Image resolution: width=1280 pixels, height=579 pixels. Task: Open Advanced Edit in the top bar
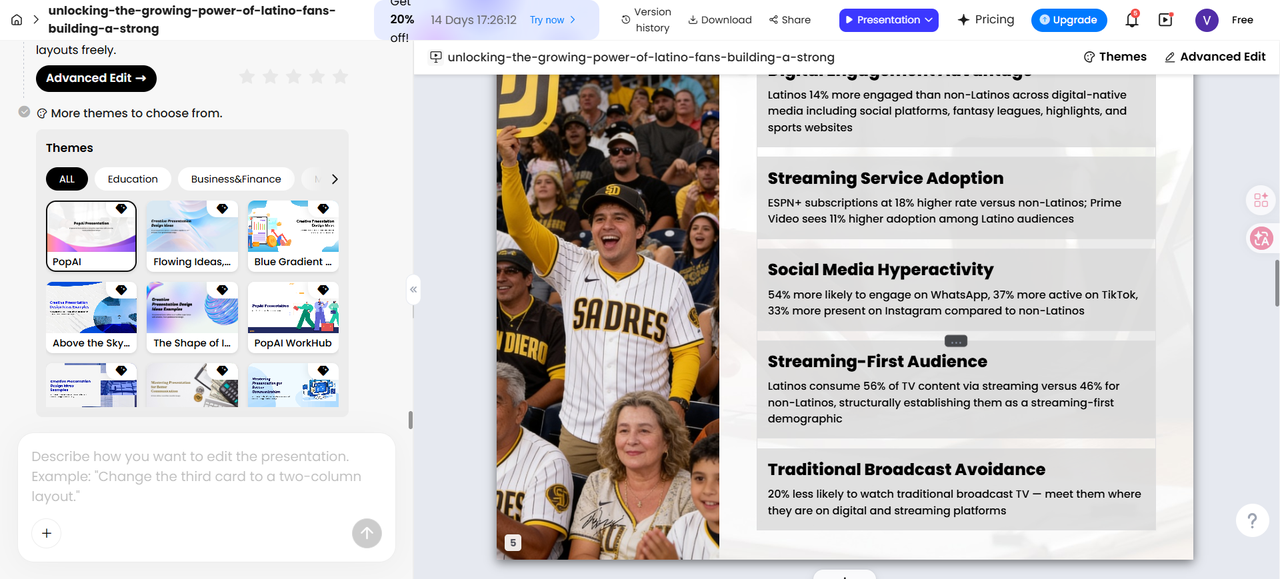1215,57
